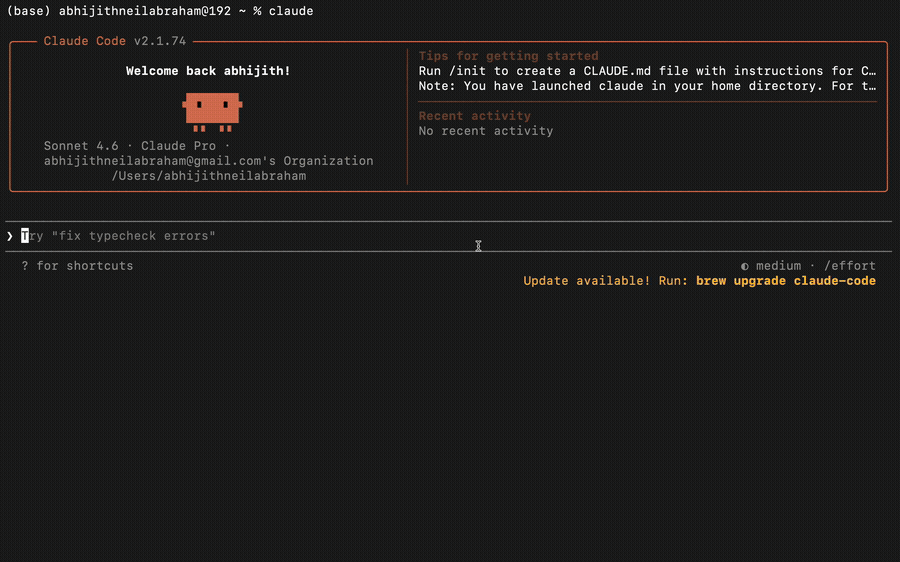This screenshot has width=900, height=562.
Task: Click the "? for shortcuts" hint
Action: coord(77,266)
